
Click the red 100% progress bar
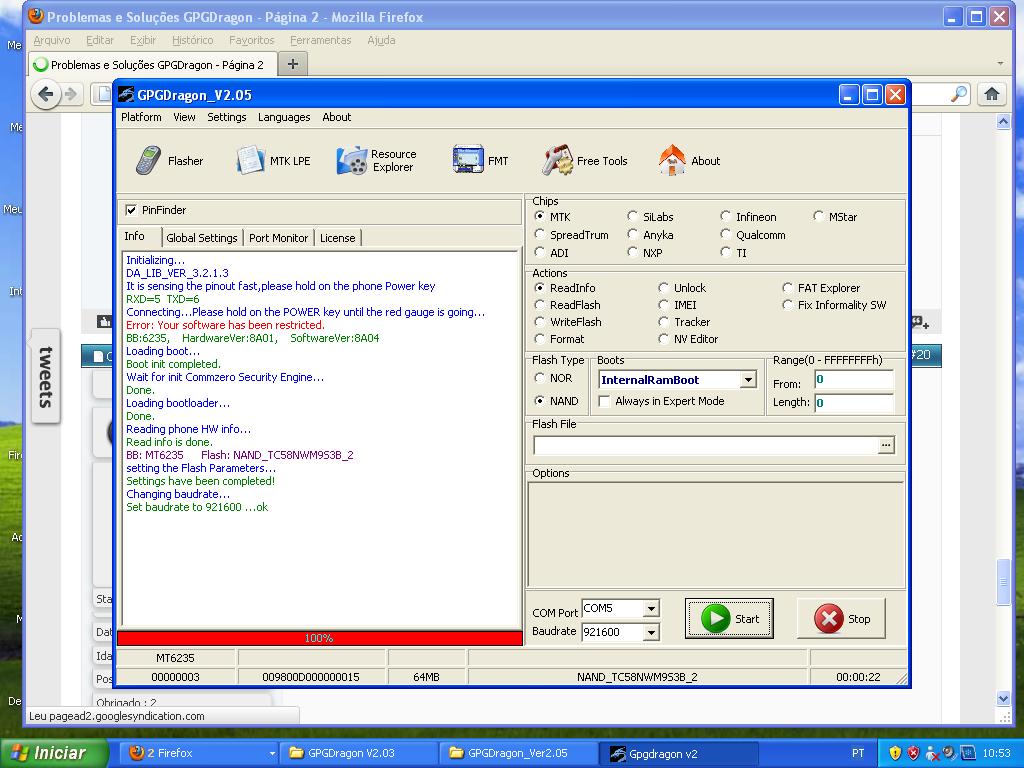pos(320,638)
